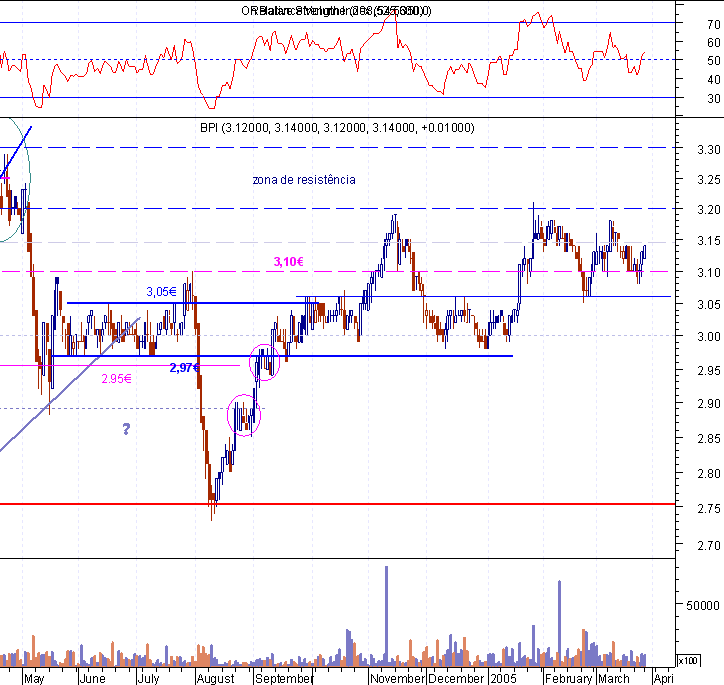Viewport: 724px width, 685px height.
Task: Click the May label on the time axis
Action: point(34,679)
